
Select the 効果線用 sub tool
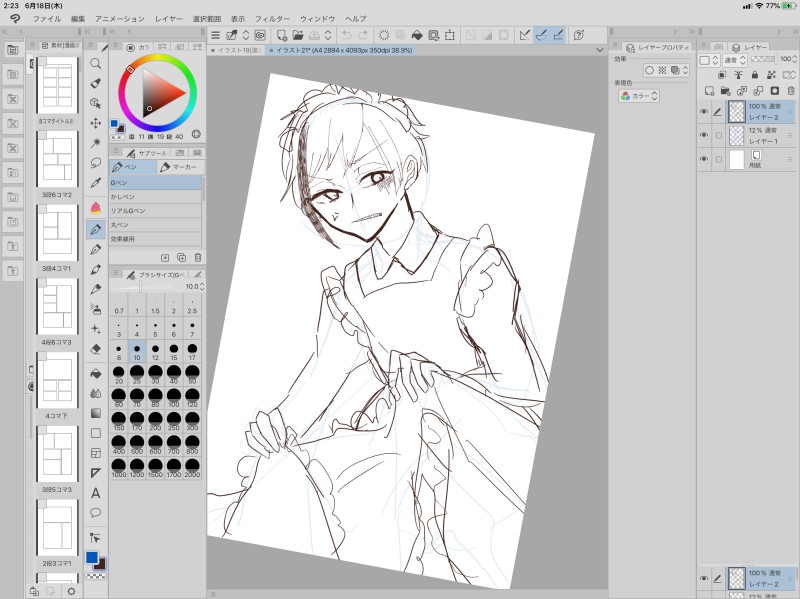click(x=156, y=239)
